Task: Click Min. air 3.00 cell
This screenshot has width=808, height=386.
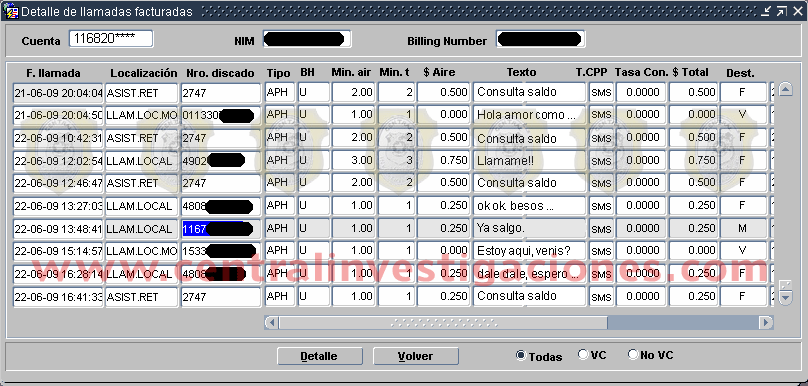Action: coord(354,160)
